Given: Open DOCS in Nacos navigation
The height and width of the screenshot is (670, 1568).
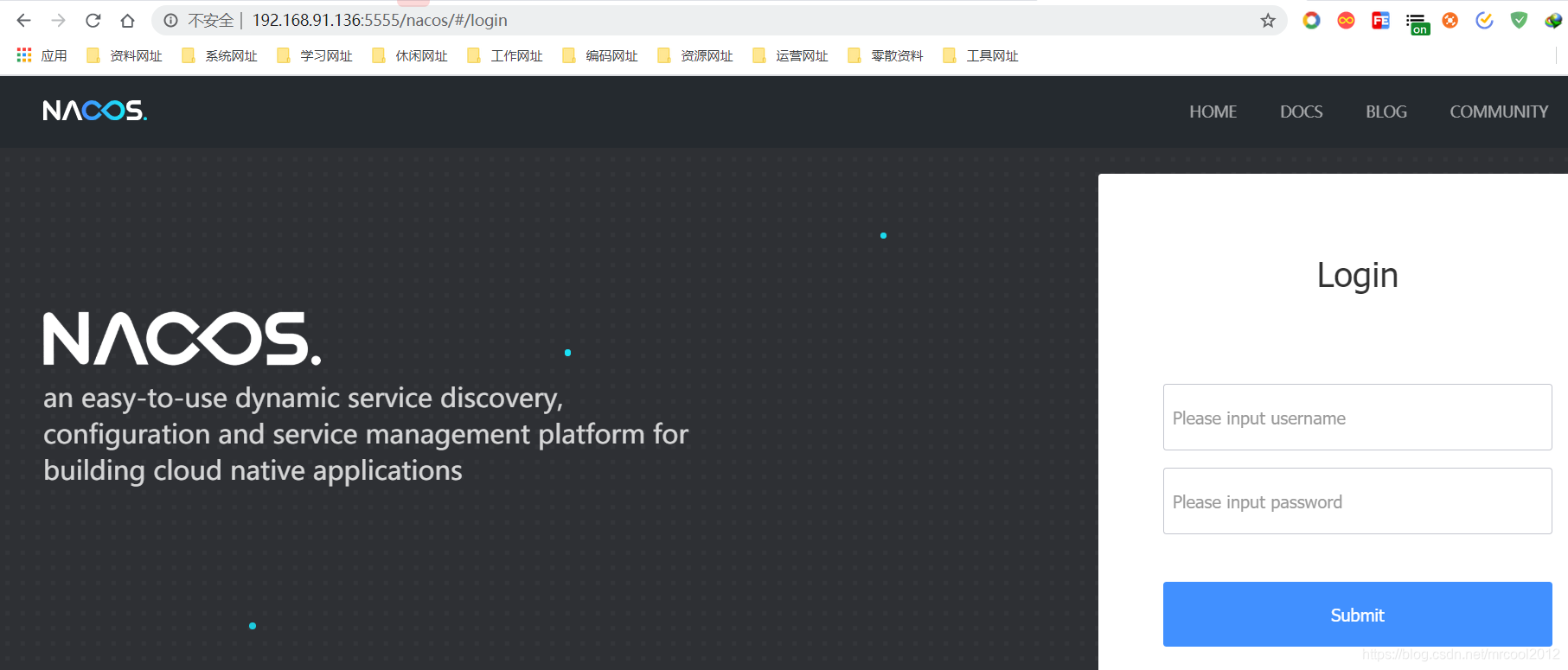Looking at the screenshot, I should pos(1301,112).
